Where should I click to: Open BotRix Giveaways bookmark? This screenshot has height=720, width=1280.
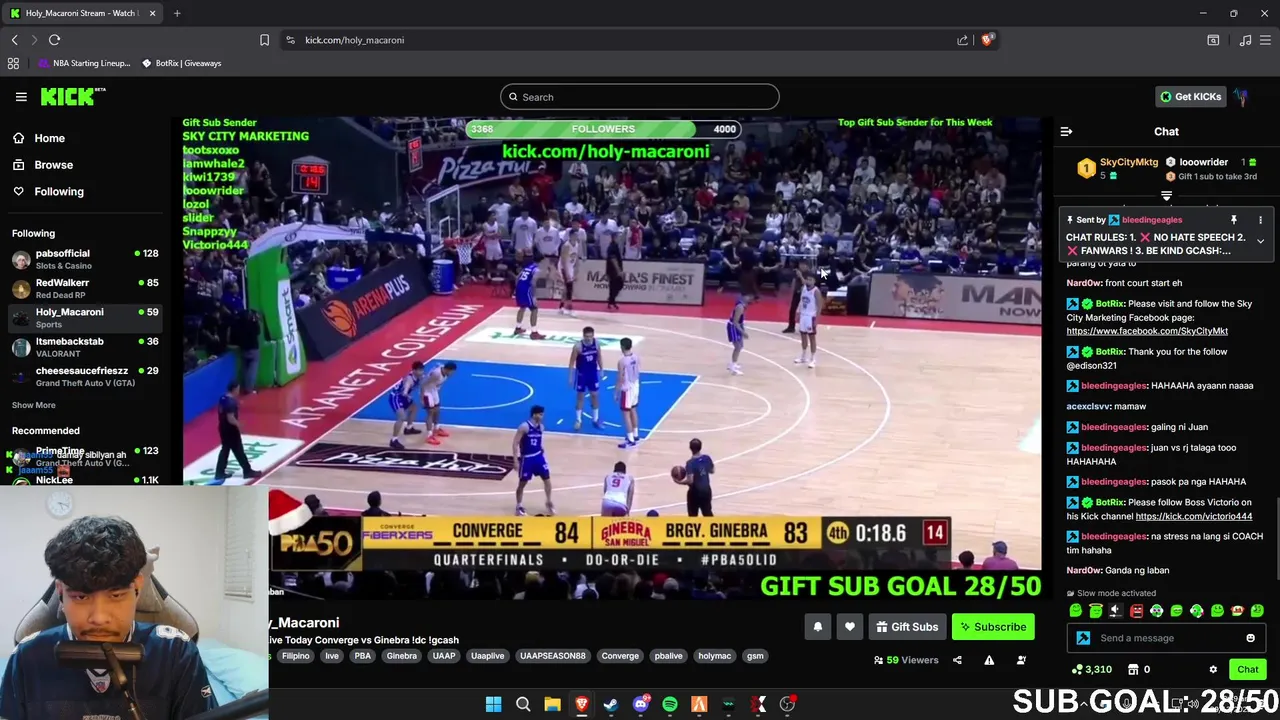(x=182, y=63)
